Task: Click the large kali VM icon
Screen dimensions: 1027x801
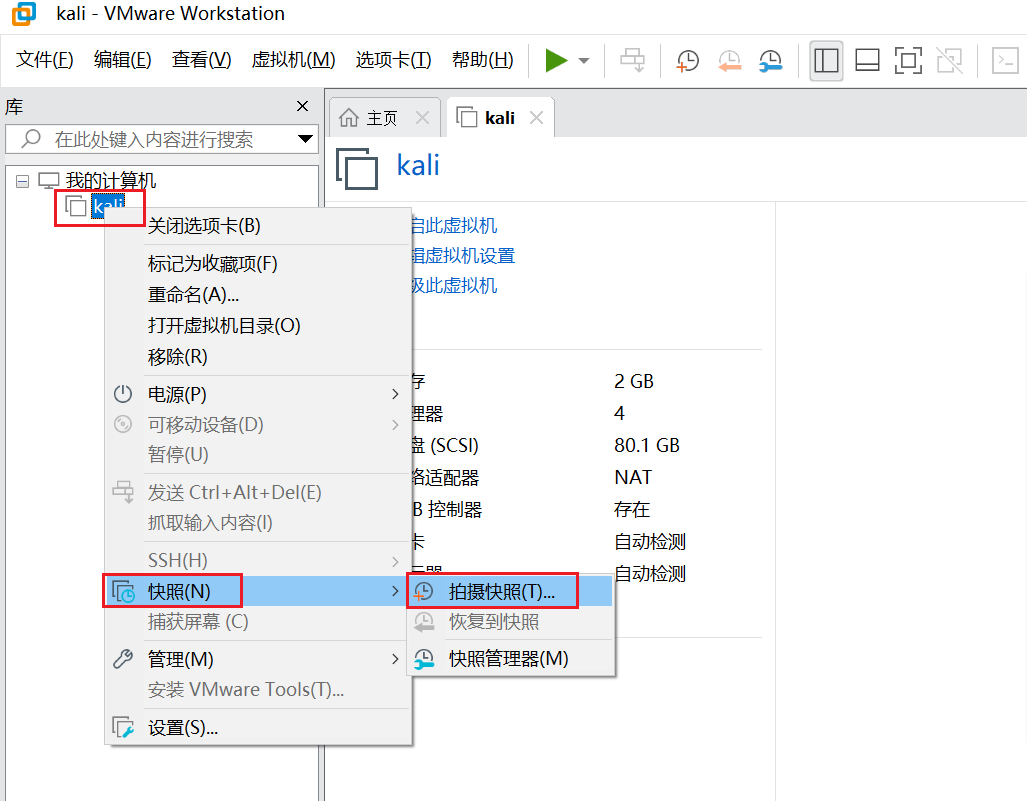Action: point(357,168)
